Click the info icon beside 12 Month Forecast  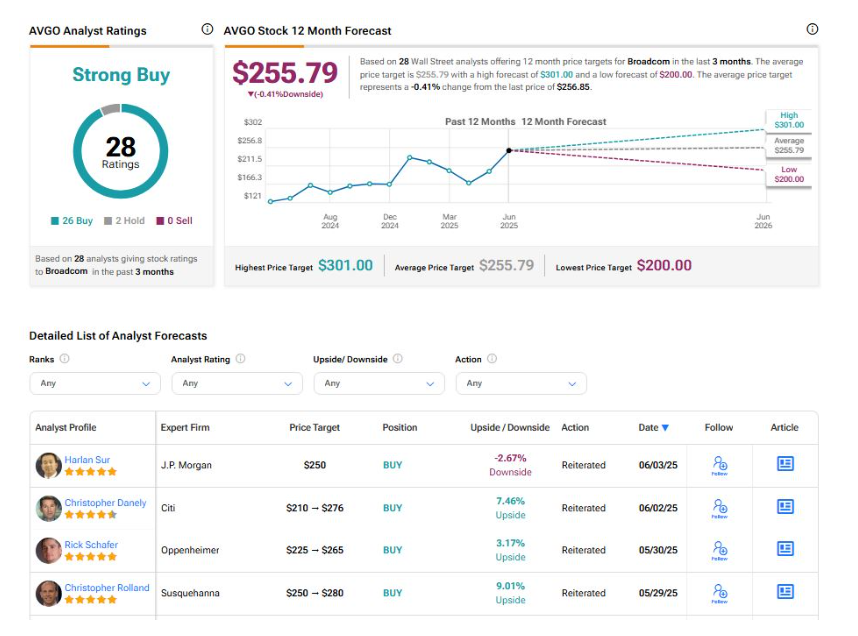click(x=812, y=29)
